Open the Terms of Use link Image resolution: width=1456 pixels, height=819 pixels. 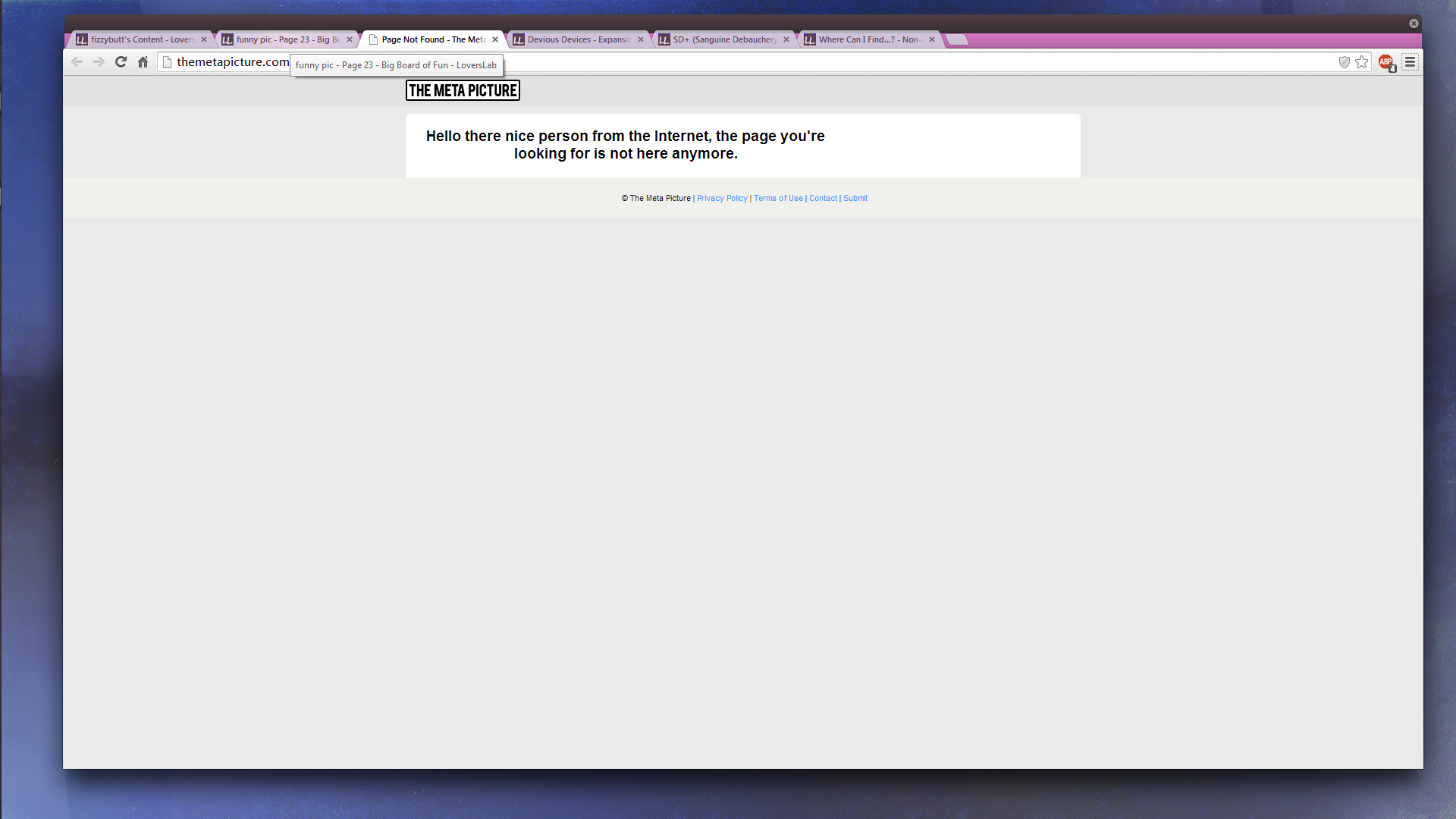pyautogui.click(x=778, y=199)
